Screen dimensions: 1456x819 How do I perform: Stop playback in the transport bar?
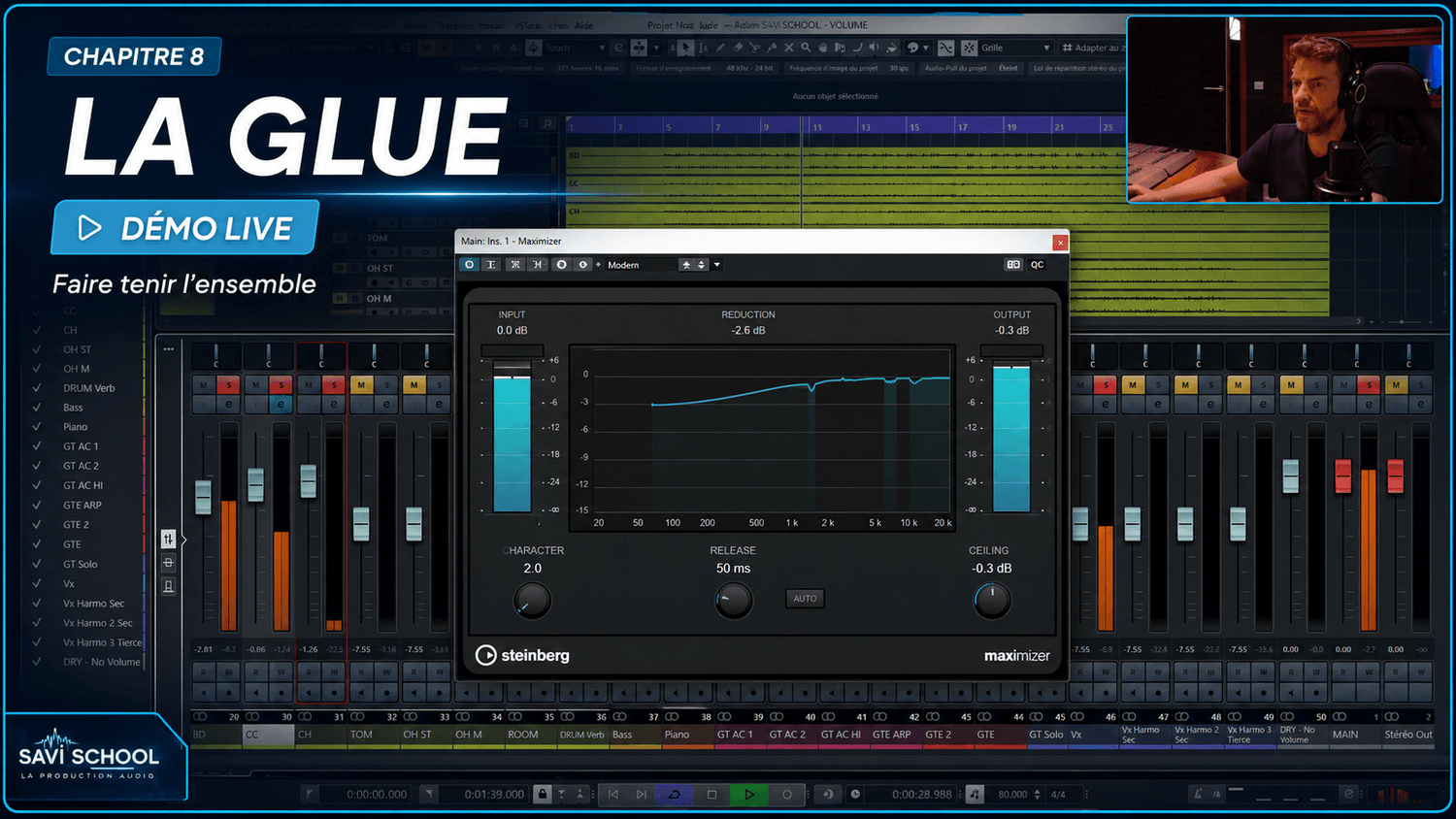[x=711, y=794]
